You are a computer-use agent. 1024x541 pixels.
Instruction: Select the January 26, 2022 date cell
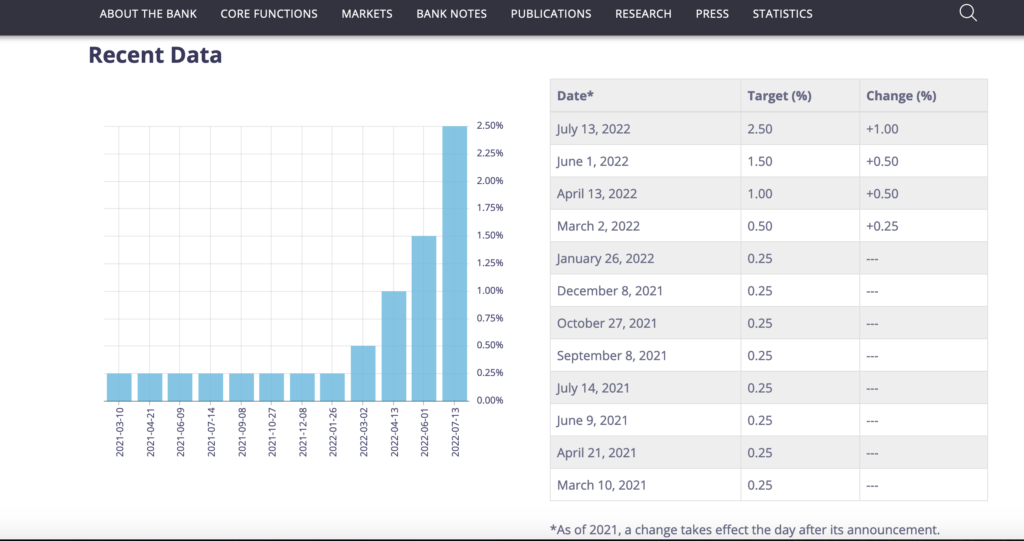pyautogui.click(x=645, y=258)
